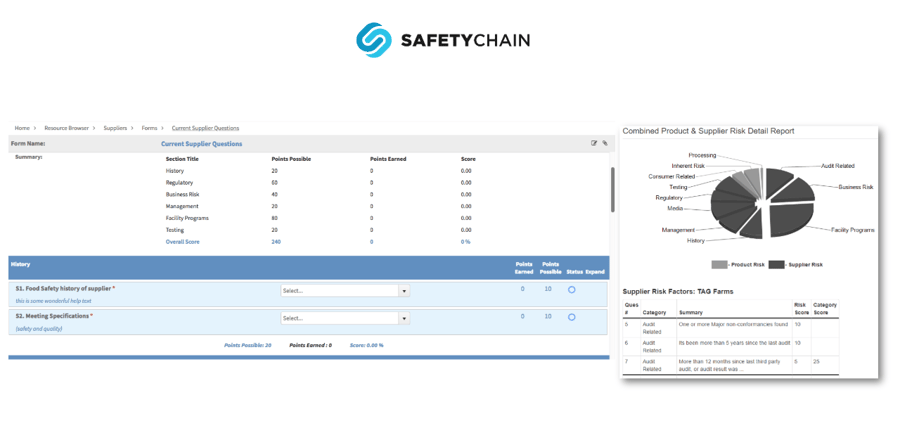The height and width of the screenshot is (437, 900).
Task: Open the S2 Meeting Specifications dropdown
Action: pos(345,318)
